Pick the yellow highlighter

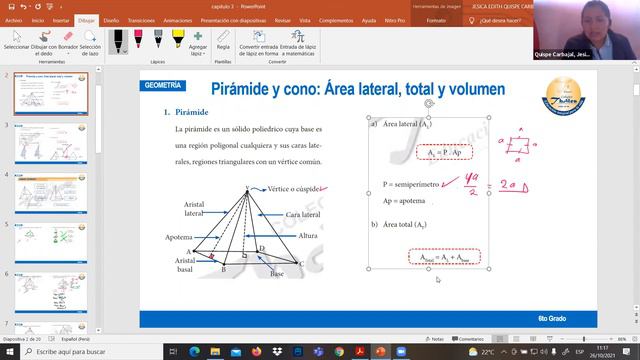(178, 40)
